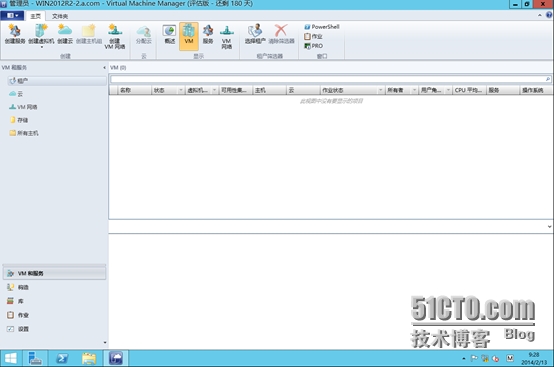
Task: Show hidden system tray icons
Action: coord(464,359)
